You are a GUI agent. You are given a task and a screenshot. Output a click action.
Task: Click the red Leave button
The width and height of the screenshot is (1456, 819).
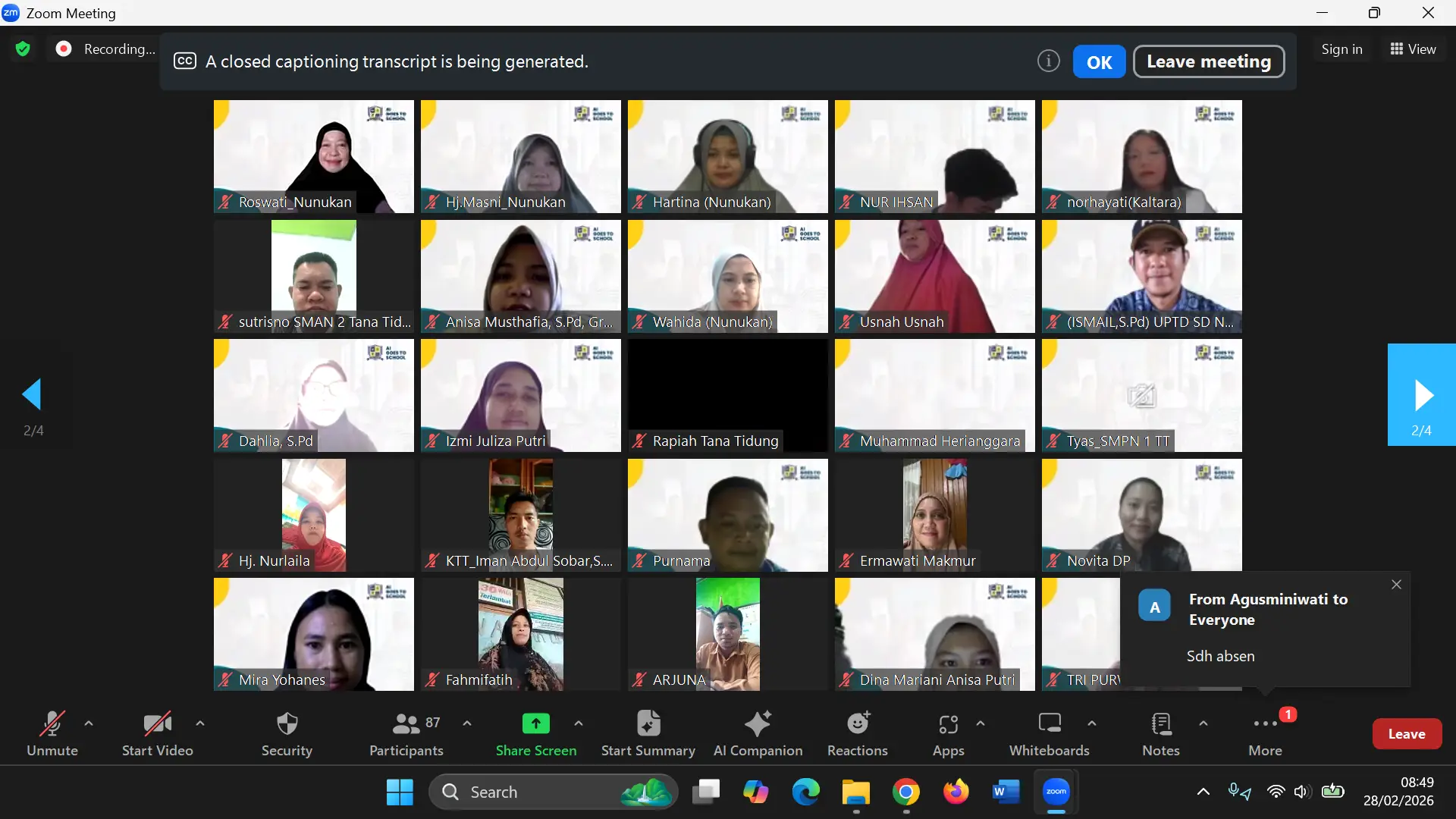coord(1407,734)
